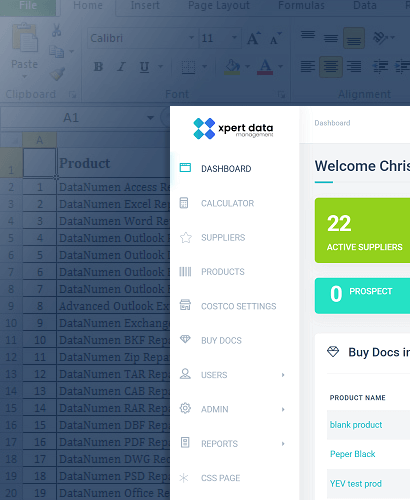The image size is (410, 500).
Task: Open the File tab in Excel
Action: coord(28,6)
